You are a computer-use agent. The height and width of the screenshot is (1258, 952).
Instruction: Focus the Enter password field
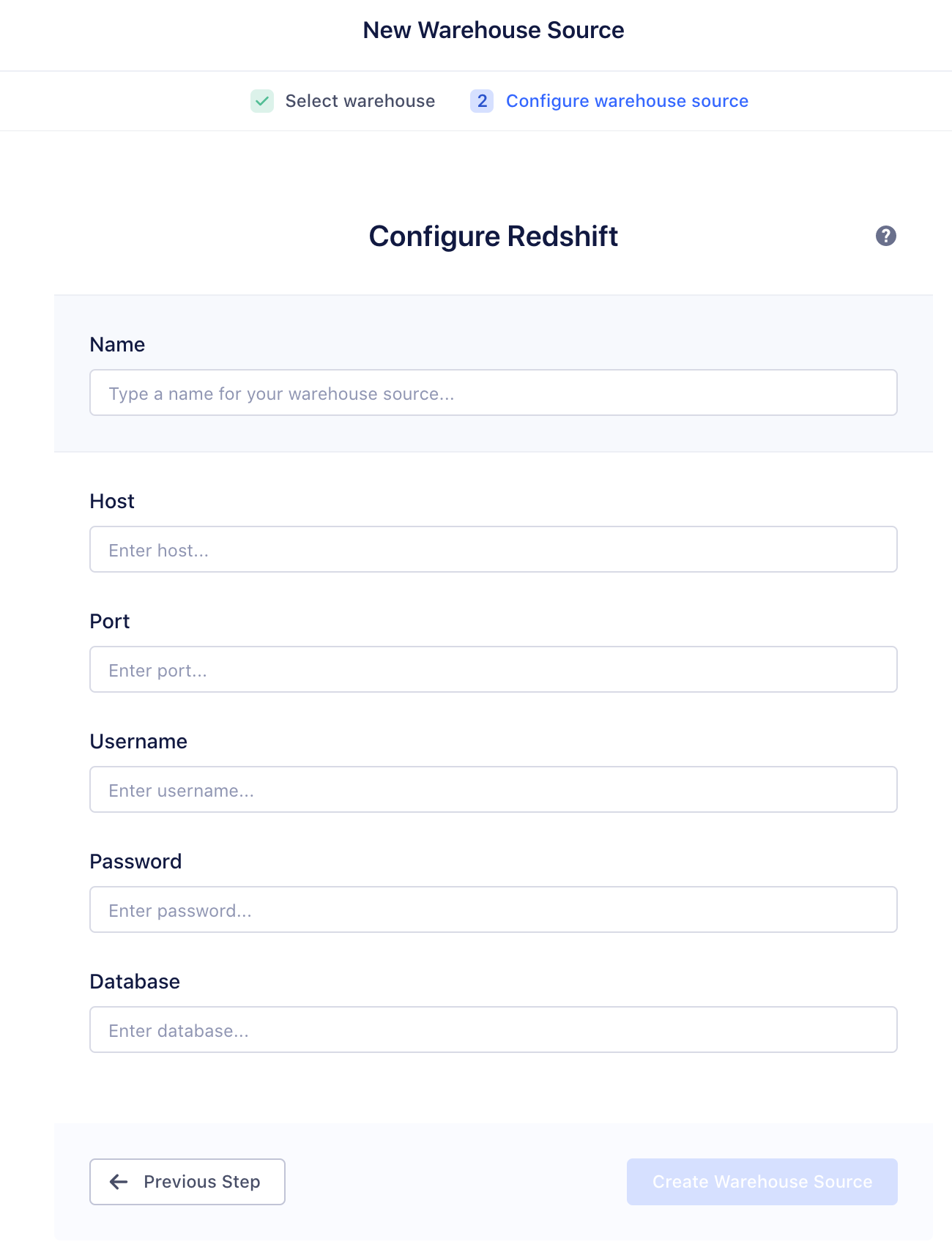pyautogui.click(x=493, y=910)
